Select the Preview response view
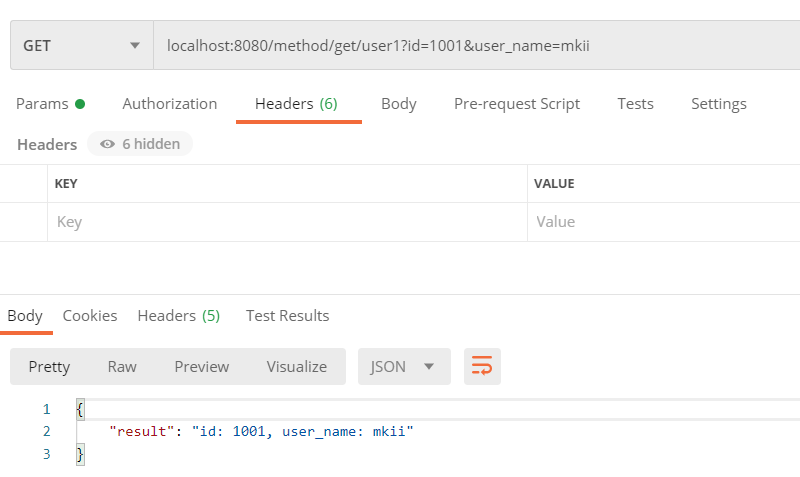The image size is (800, 477). pyautogui.click(x=201, y=367)
